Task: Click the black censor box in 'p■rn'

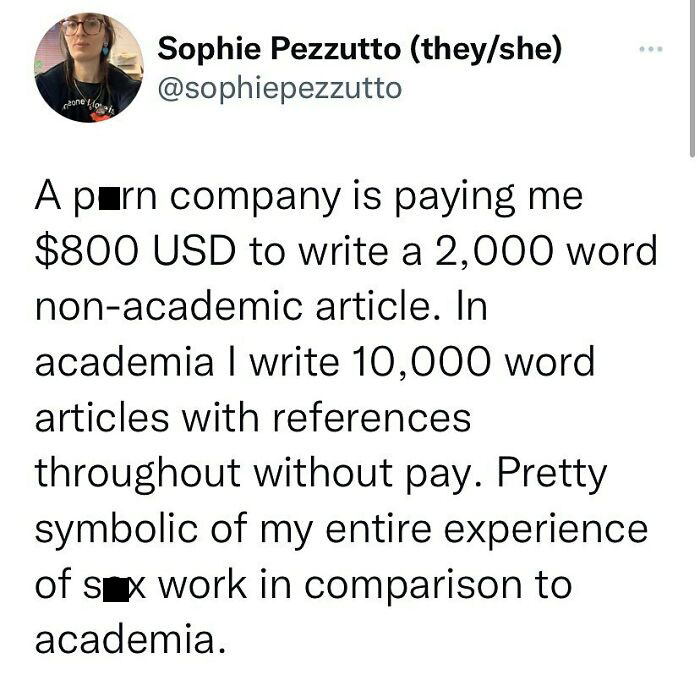Action: 109,199
